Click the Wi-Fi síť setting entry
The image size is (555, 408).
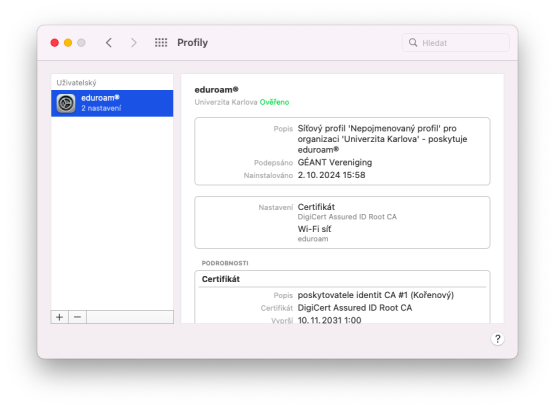click(314, 229)
